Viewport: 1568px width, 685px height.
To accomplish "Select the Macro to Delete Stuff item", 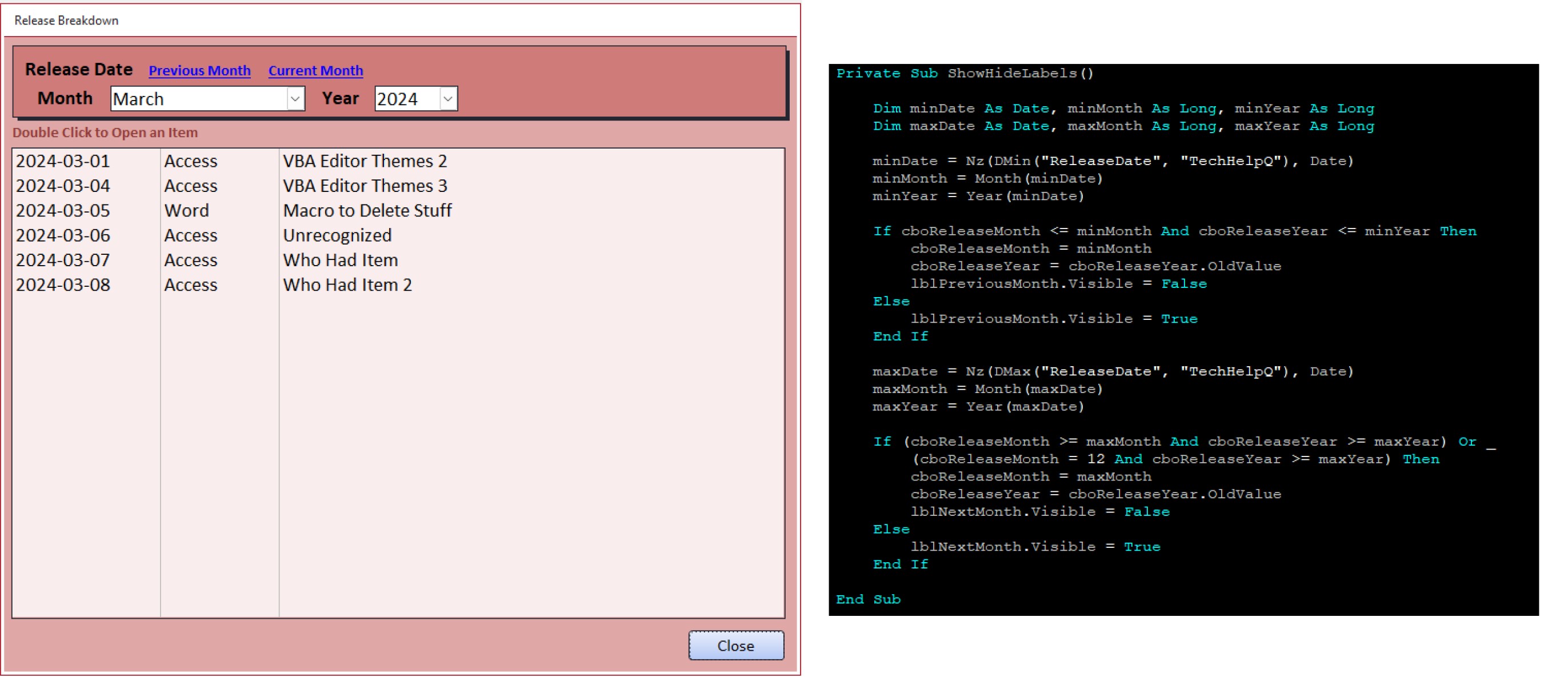I will (x=367, y=210).
